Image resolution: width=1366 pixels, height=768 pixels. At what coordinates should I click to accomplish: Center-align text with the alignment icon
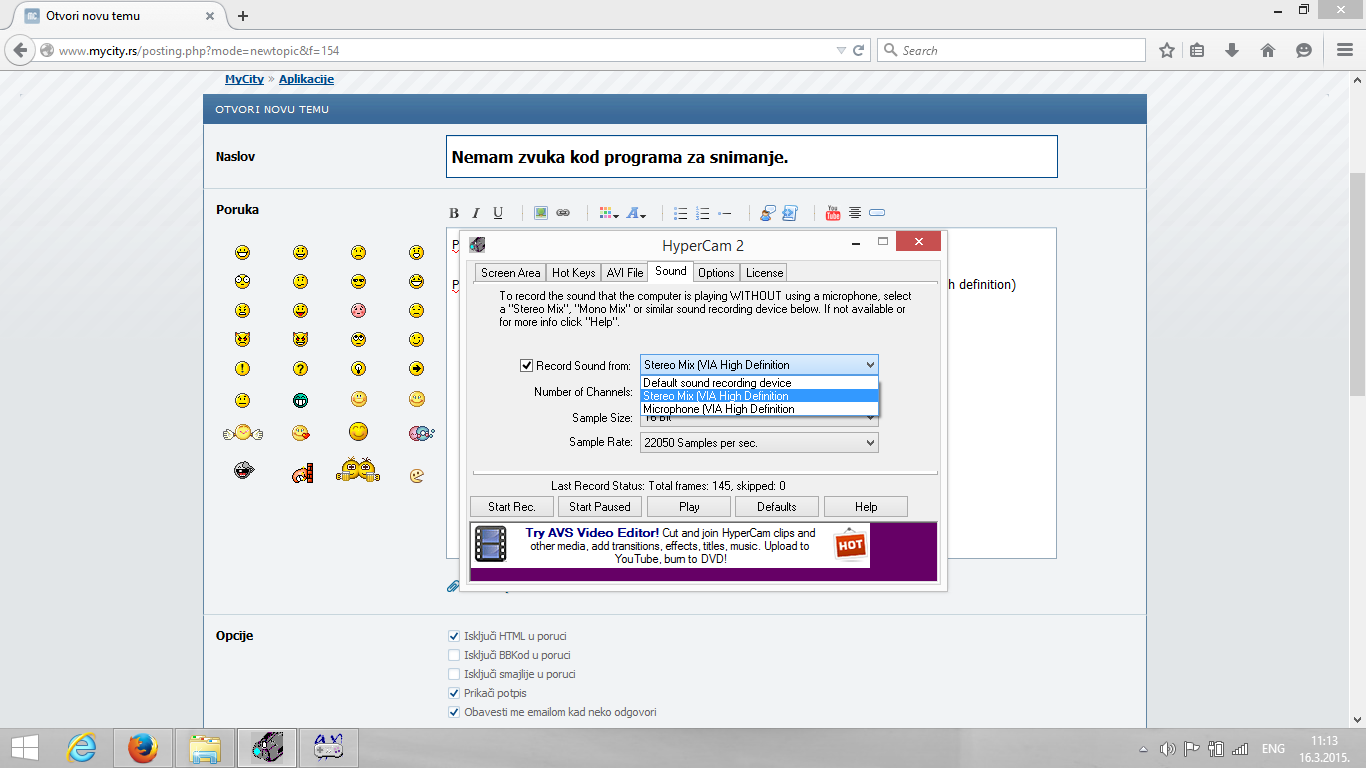click(x=855, y=213)
